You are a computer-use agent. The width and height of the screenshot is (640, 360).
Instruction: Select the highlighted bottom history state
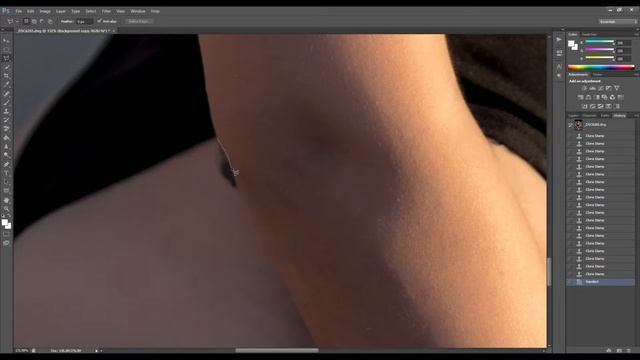[x=601, y=282]
